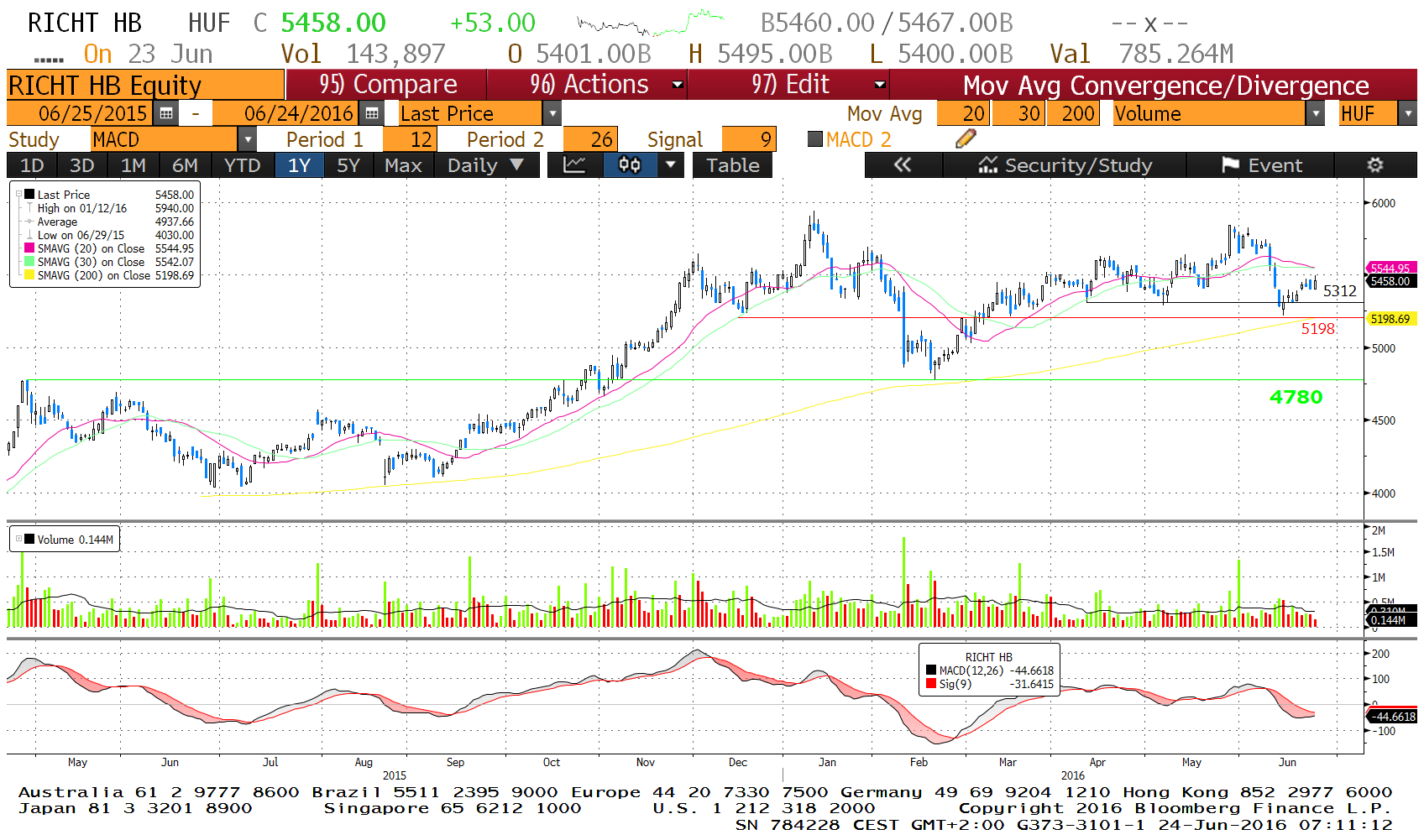Click the -44.6618 MACD axis label
This screenshot has height=840, width=1424.
1393,717
